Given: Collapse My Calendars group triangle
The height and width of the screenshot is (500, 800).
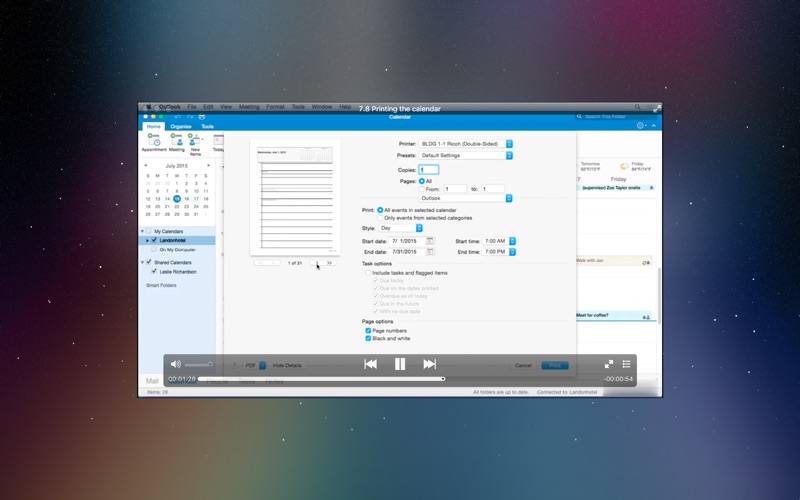Looking at the screenshot, I should pyautogui.click(x=142, y=231).
